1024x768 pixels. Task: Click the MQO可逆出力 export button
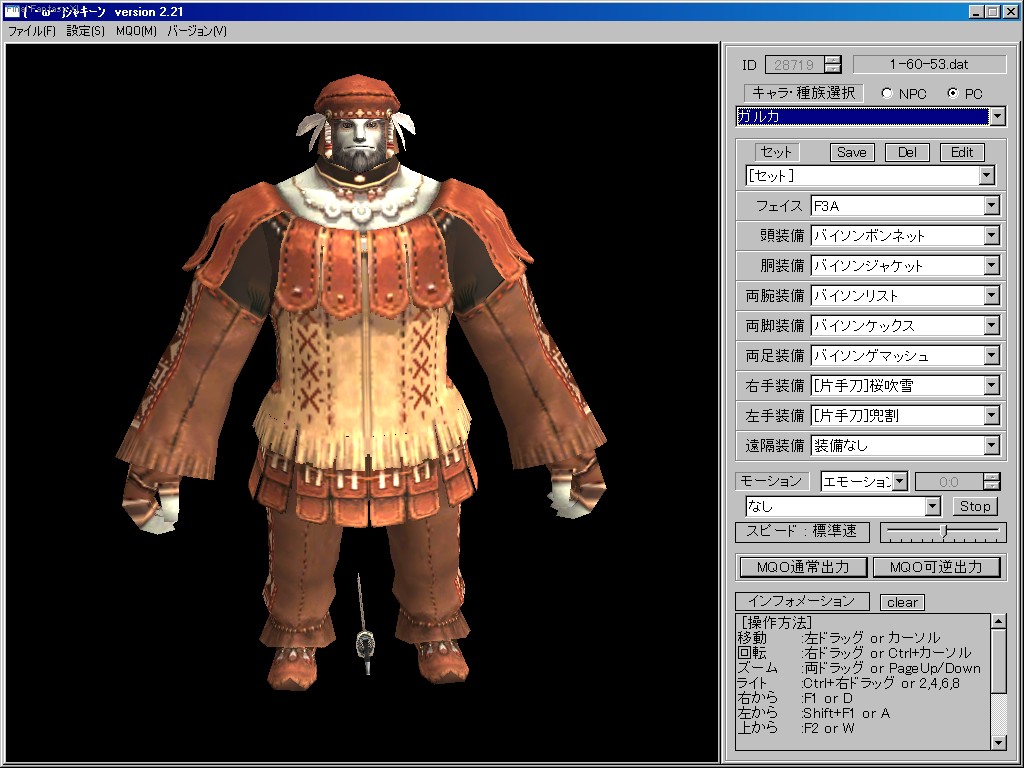(x=936, y=567)
